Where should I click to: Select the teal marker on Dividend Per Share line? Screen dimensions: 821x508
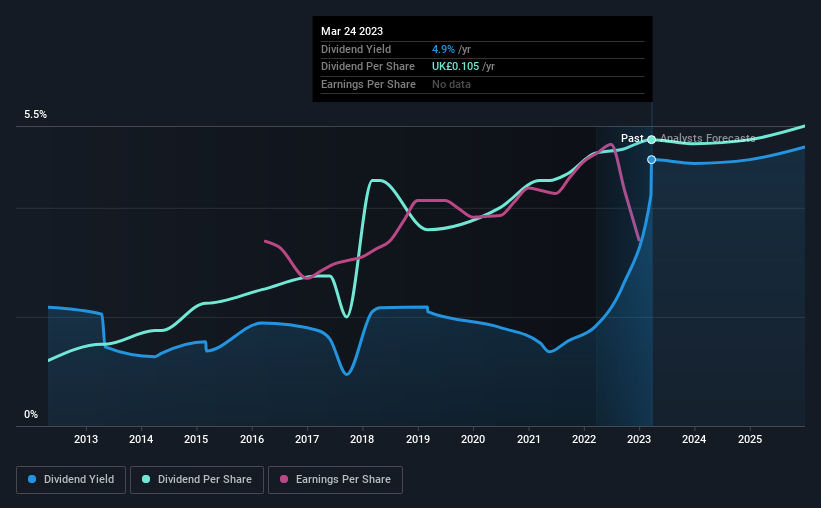[651, 140]
